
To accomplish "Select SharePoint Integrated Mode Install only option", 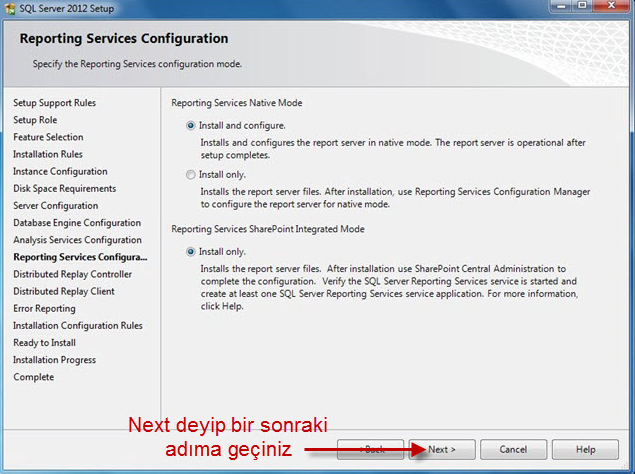I will (x=190, y=252).
